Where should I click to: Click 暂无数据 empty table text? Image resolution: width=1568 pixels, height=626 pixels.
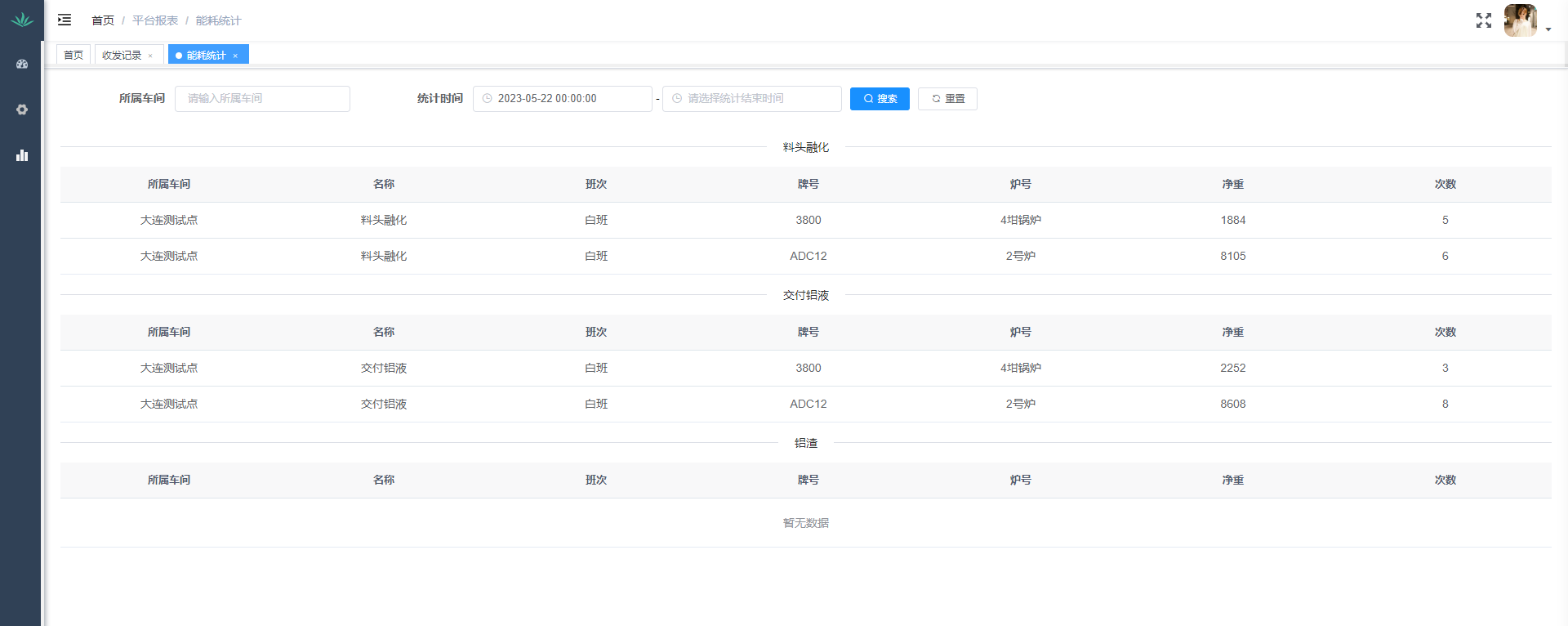806,523
